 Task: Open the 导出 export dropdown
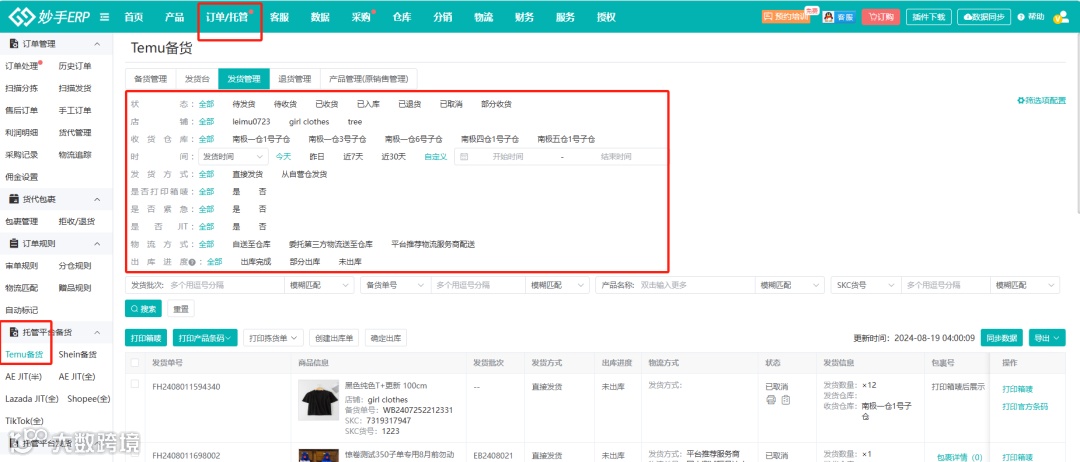pyautogui.click(x=1047, y=337)
